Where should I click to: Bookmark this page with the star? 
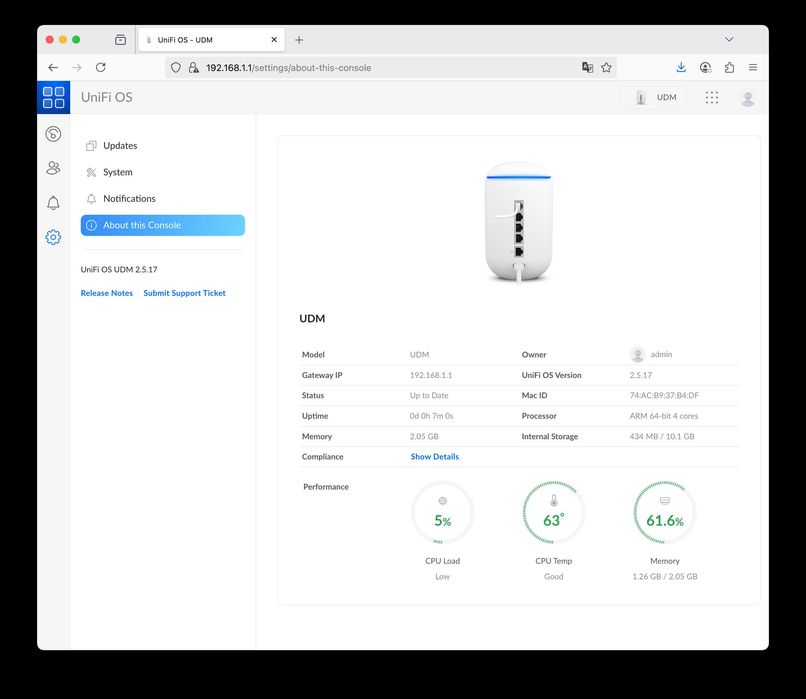point(607,67)
